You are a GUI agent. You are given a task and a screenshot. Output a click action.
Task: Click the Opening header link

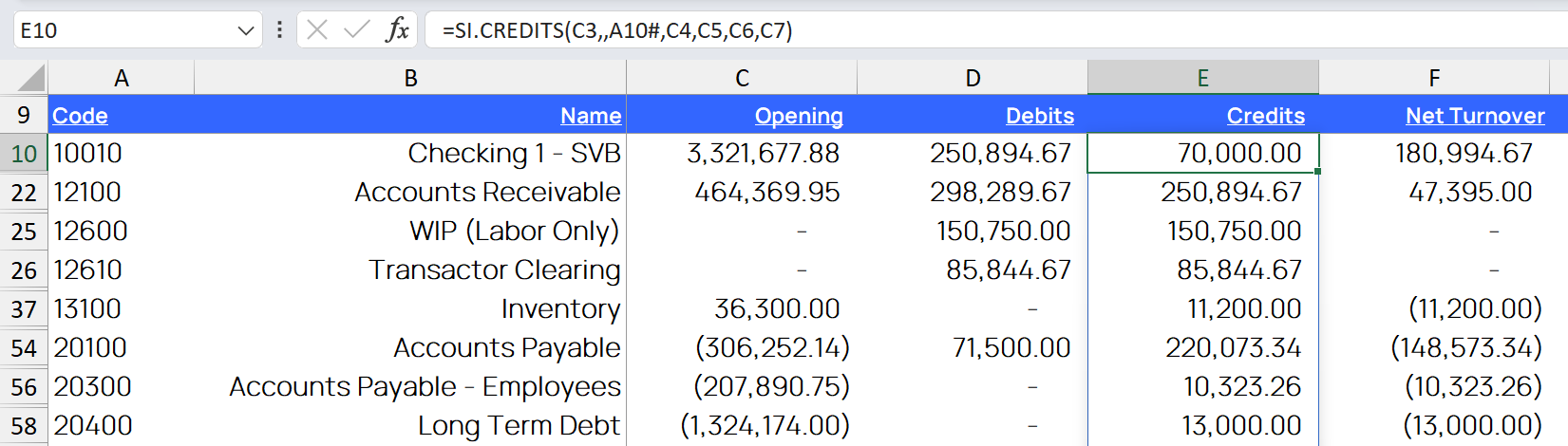coord(799,116)
